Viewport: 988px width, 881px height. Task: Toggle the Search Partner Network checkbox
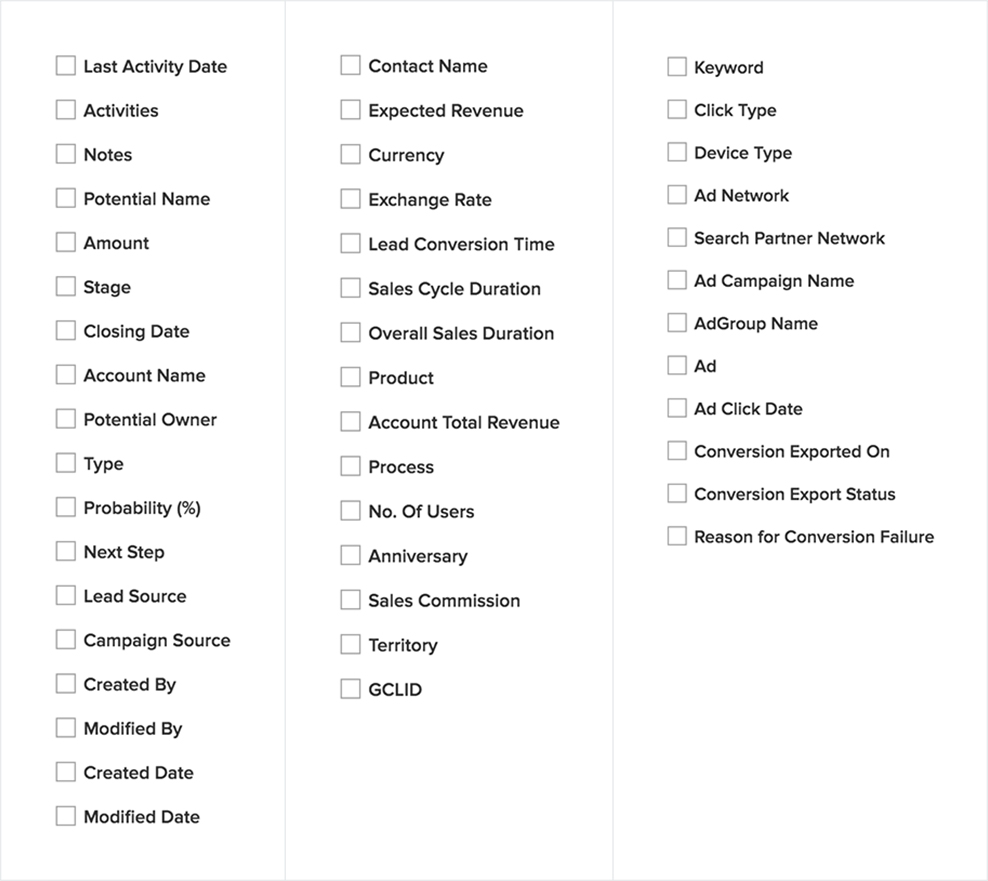[677, 238]
